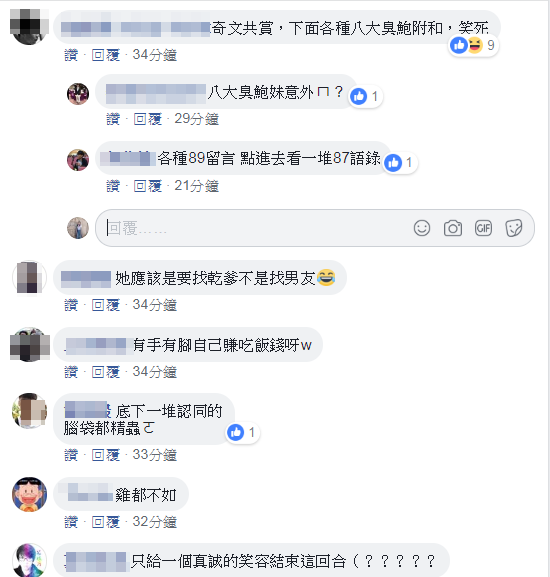
Task: Open the Doraemon-style avatar profile picture
Action: 29,494
